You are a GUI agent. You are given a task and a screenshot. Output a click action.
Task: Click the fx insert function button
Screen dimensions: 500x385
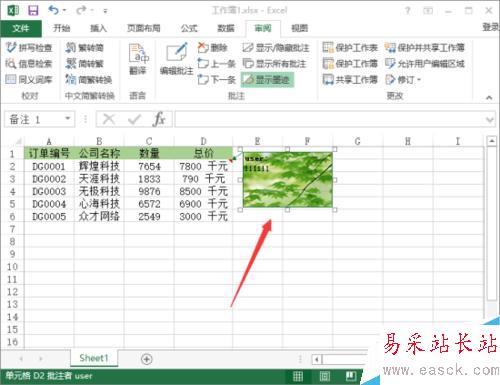tap(159, 119)
